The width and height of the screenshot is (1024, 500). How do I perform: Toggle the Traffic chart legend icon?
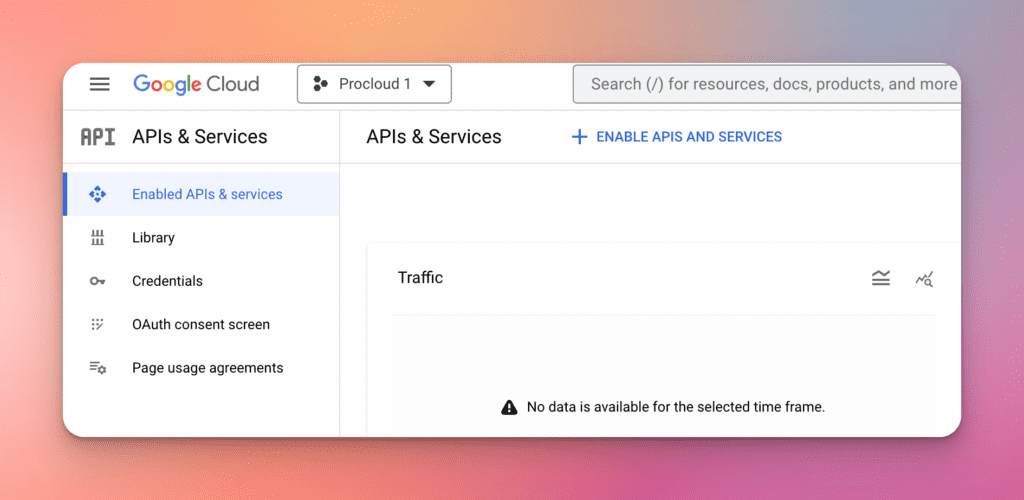[880, 278]
